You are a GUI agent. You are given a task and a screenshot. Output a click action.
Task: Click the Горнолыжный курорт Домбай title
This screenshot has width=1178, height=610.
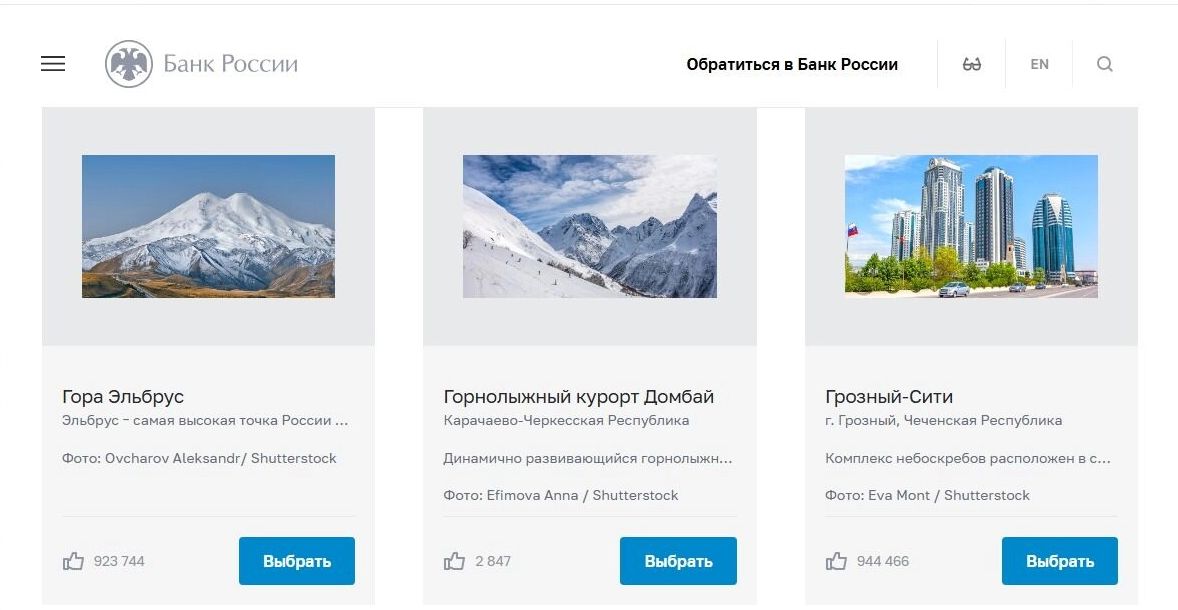pos(578,396)
